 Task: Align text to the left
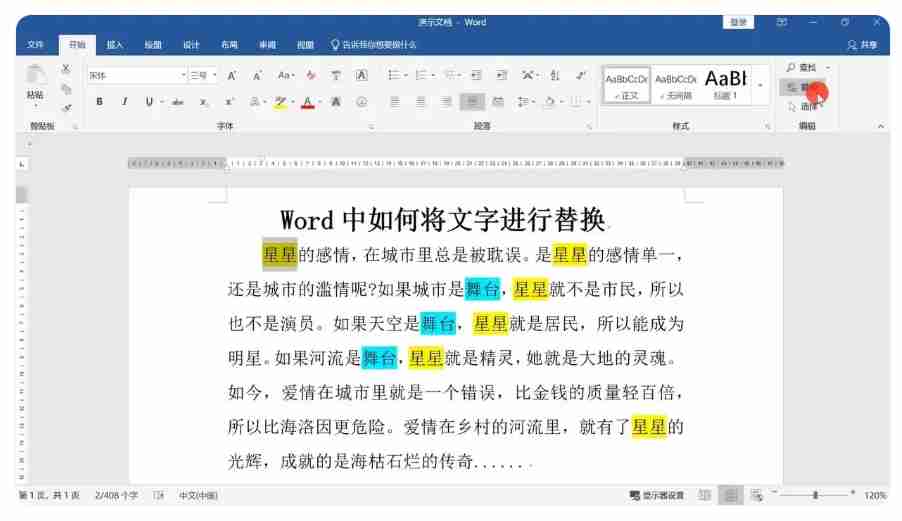pos(395,102)
